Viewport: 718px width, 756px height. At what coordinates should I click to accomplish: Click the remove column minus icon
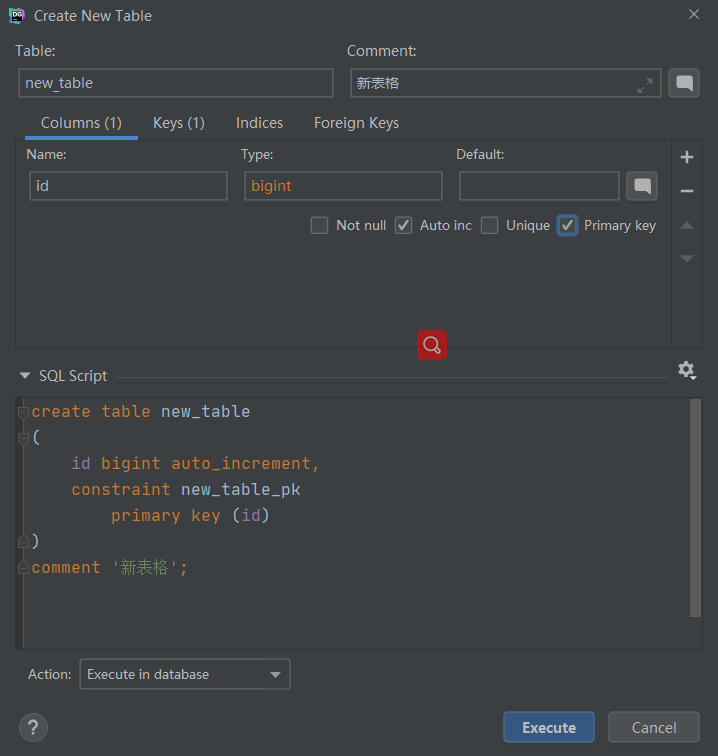[x=686, y=190]
